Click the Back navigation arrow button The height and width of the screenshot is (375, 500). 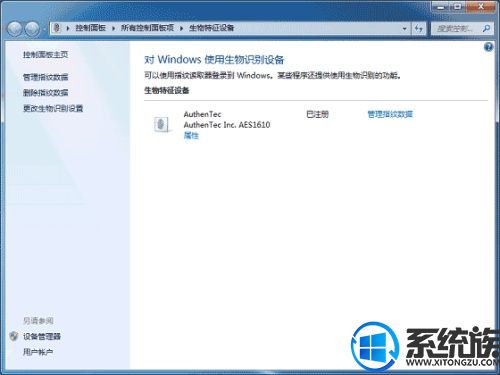pyautogui.click(x=15, y=28)
